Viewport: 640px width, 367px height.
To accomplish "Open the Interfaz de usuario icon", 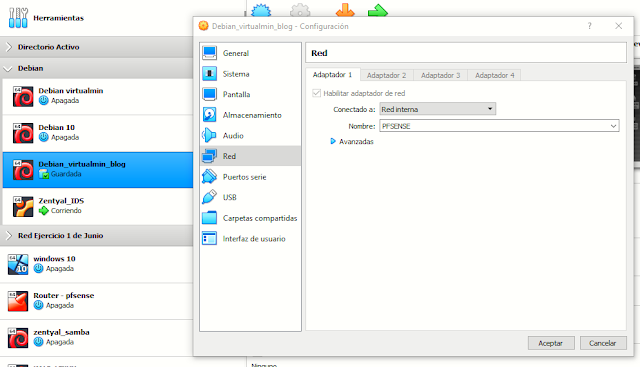I will pyautogui.click(x=209, y=238).
